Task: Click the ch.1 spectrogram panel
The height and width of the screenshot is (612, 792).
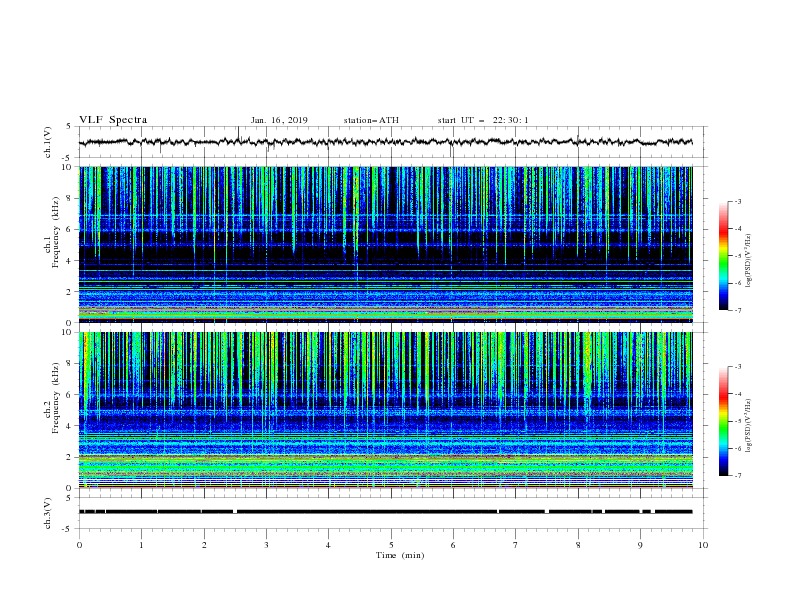Action: pyautogui.click(x=385, y=244)
